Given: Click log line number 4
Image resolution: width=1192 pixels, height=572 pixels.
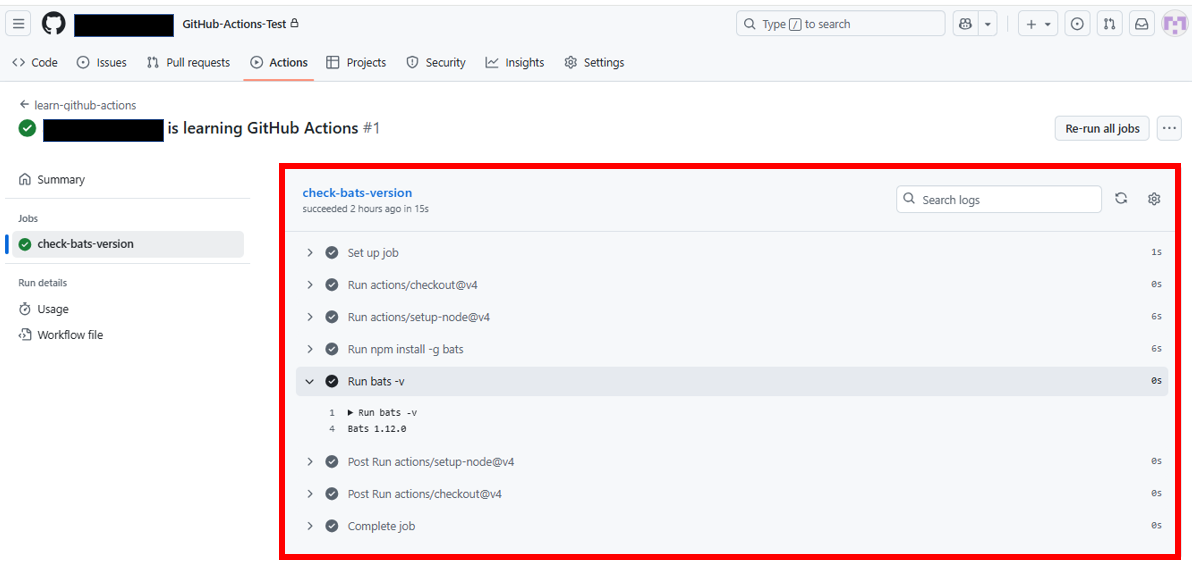Looking at the screenshot, I should coord(332,428).
